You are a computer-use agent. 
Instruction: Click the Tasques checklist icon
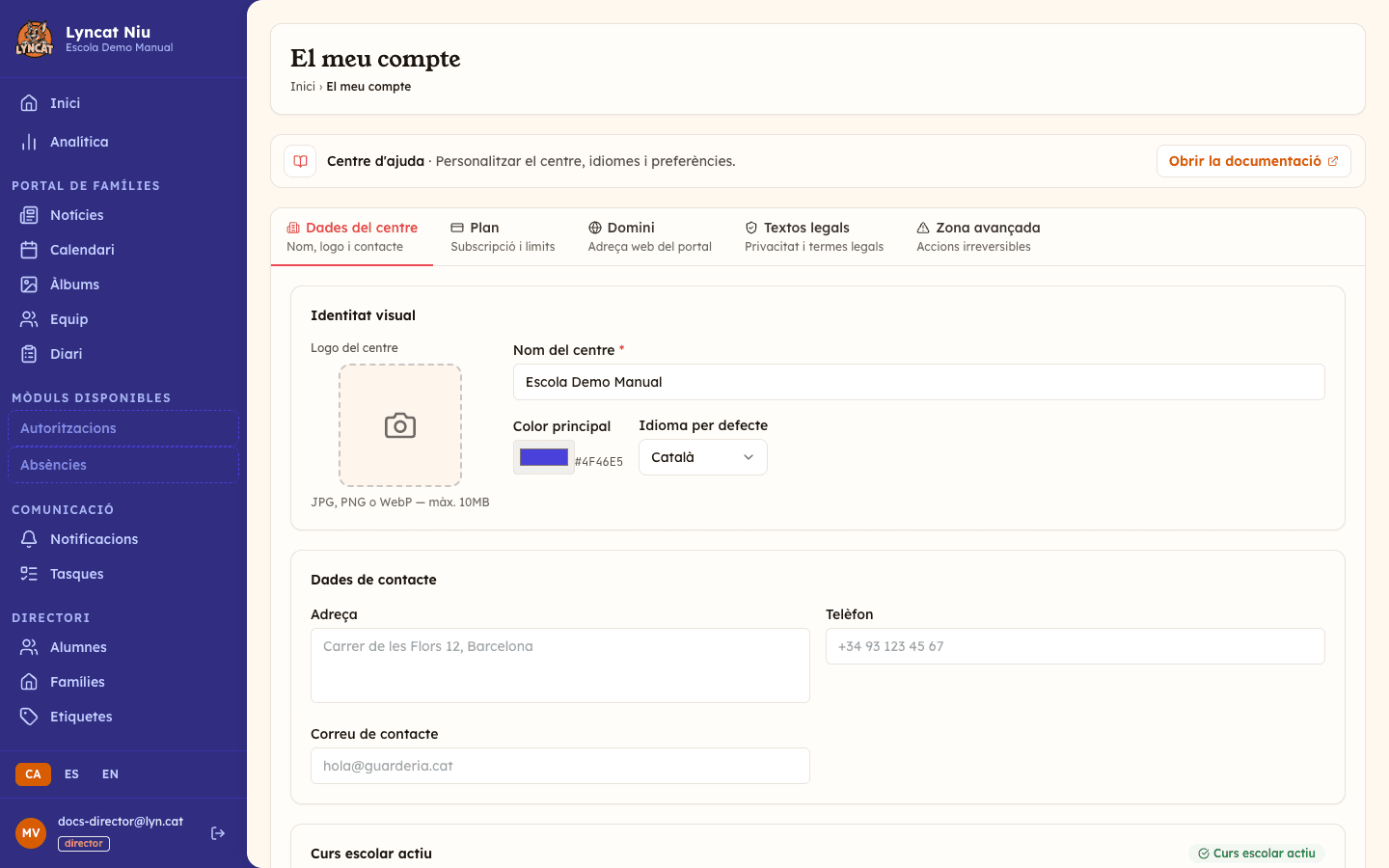pyautogui.click(x=29, y=574)
